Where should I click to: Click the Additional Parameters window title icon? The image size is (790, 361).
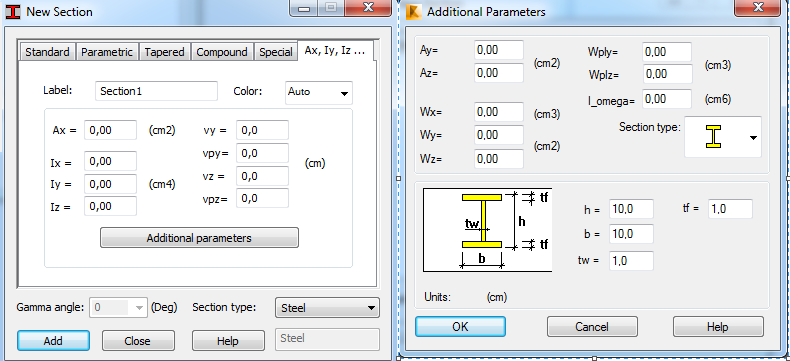(414, 12)
